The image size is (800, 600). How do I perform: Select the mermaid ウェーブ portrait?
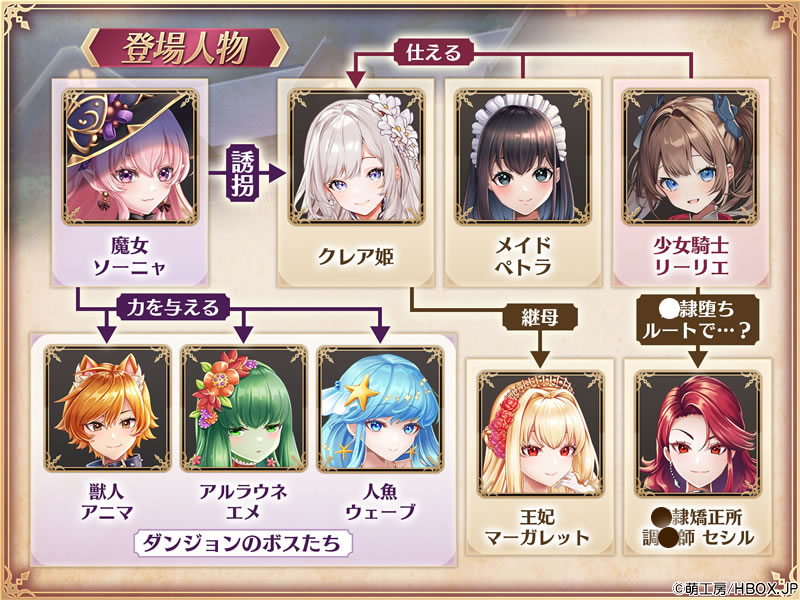tap(380, 408)
